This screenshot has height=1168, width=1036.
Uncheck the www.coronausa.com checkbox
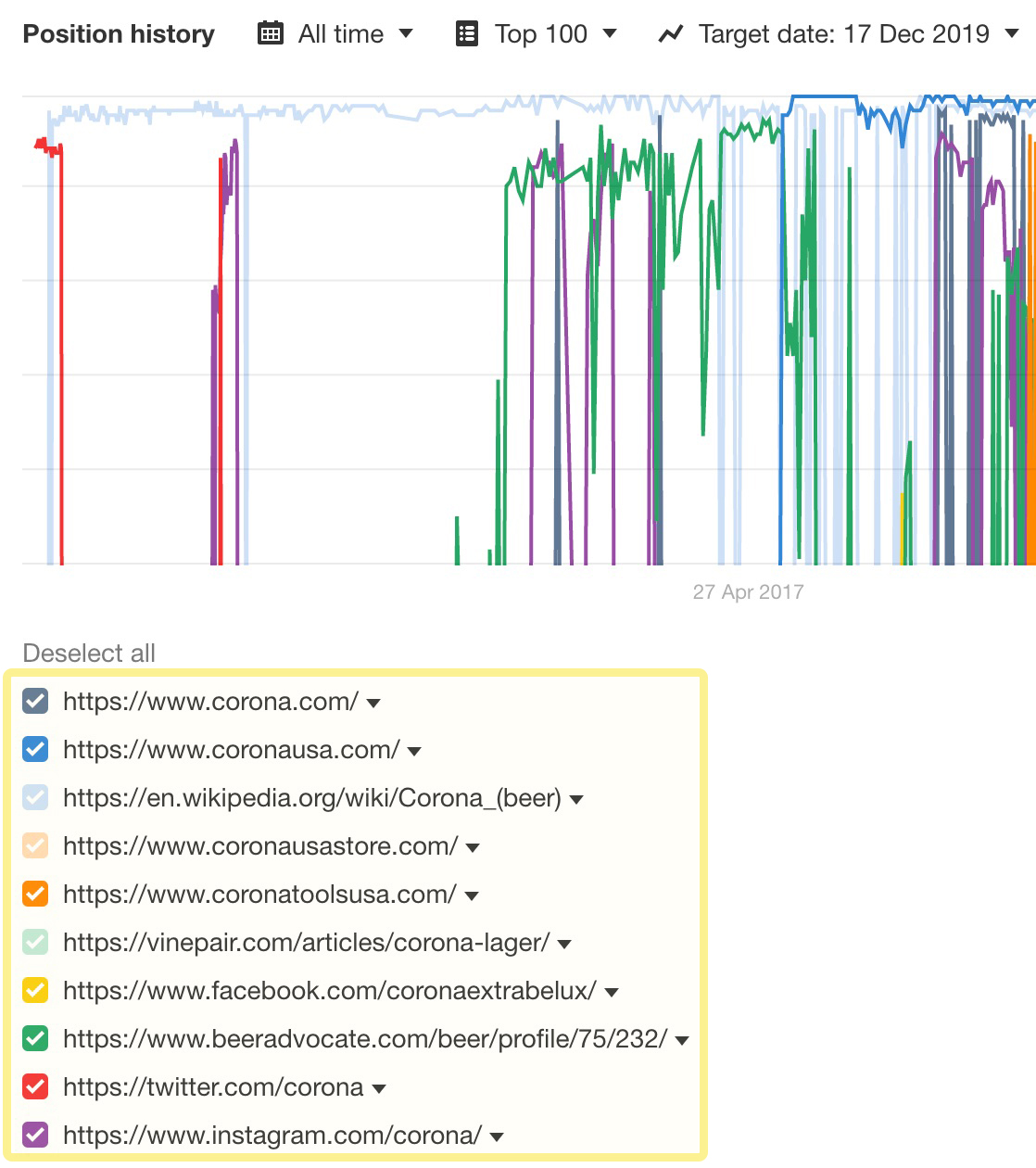35,749
